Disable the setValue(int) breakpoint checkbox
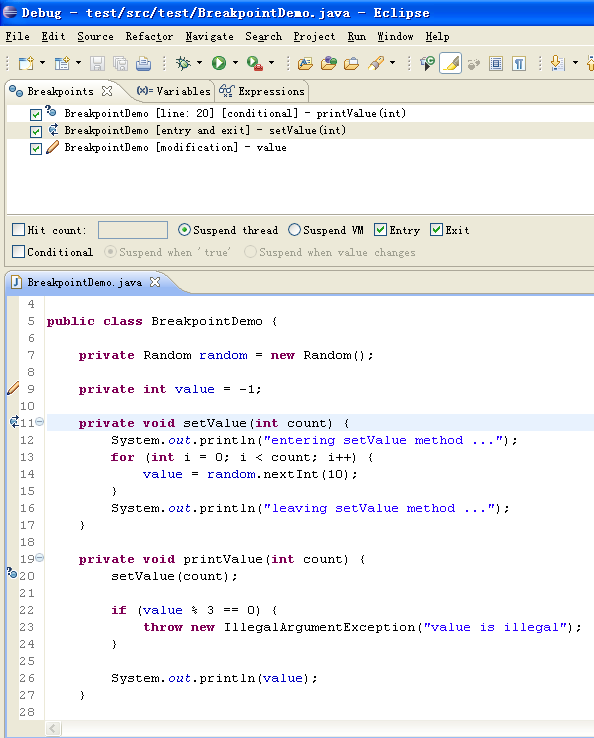Viewport: 594px width, 738px height. click(x=36, y=131)
